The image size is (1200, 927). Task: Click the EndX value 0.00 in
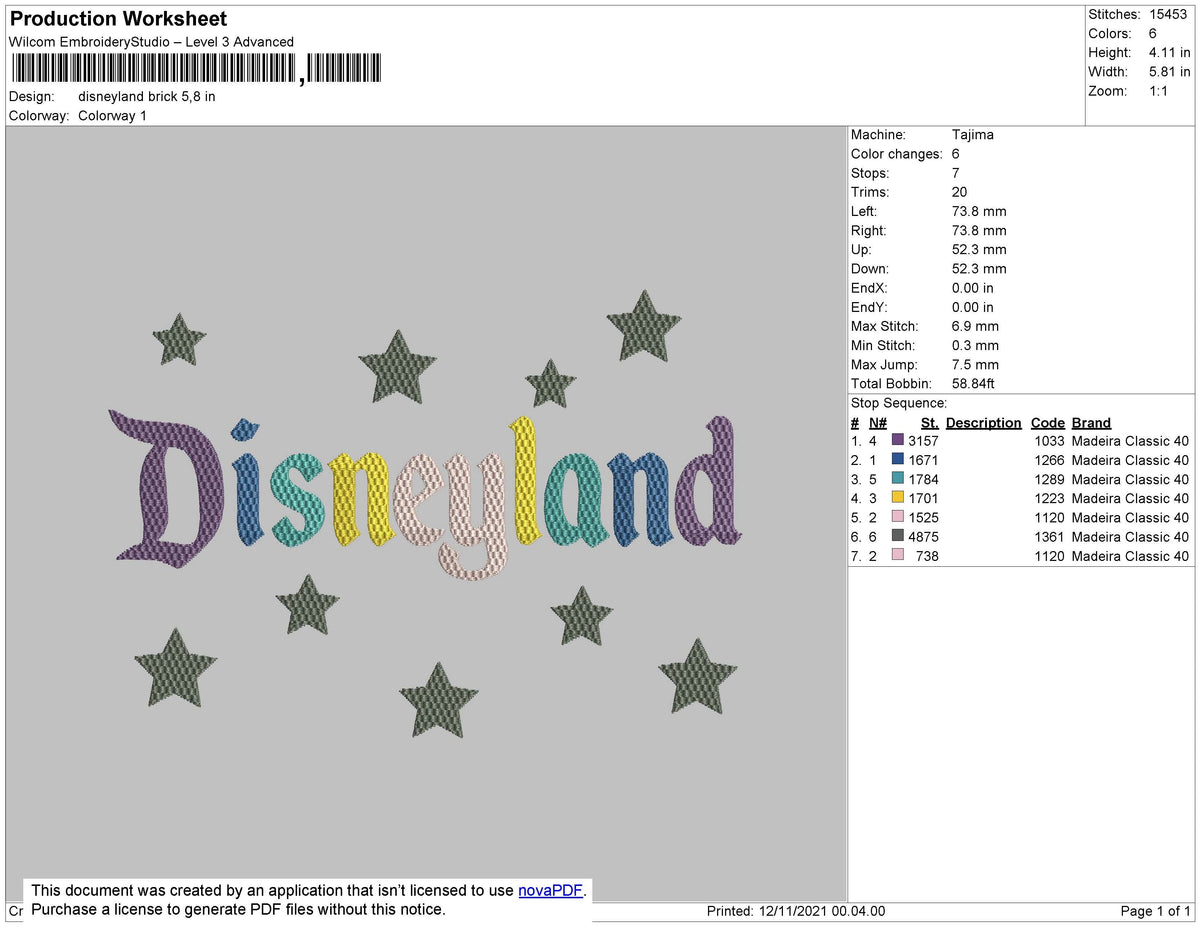pyautogui.click(x=973, y=288)
